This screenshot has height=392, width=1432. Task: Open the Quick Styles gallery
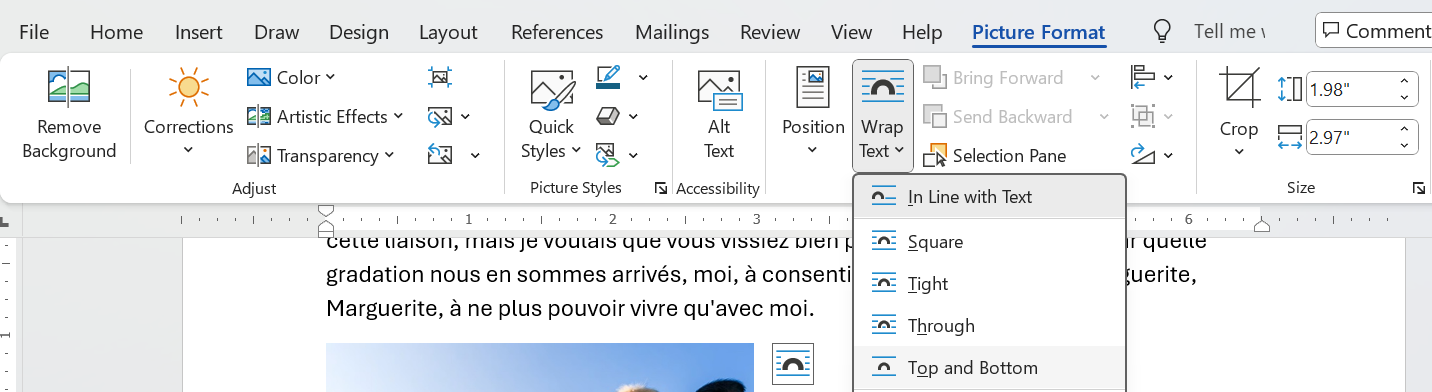551,113
